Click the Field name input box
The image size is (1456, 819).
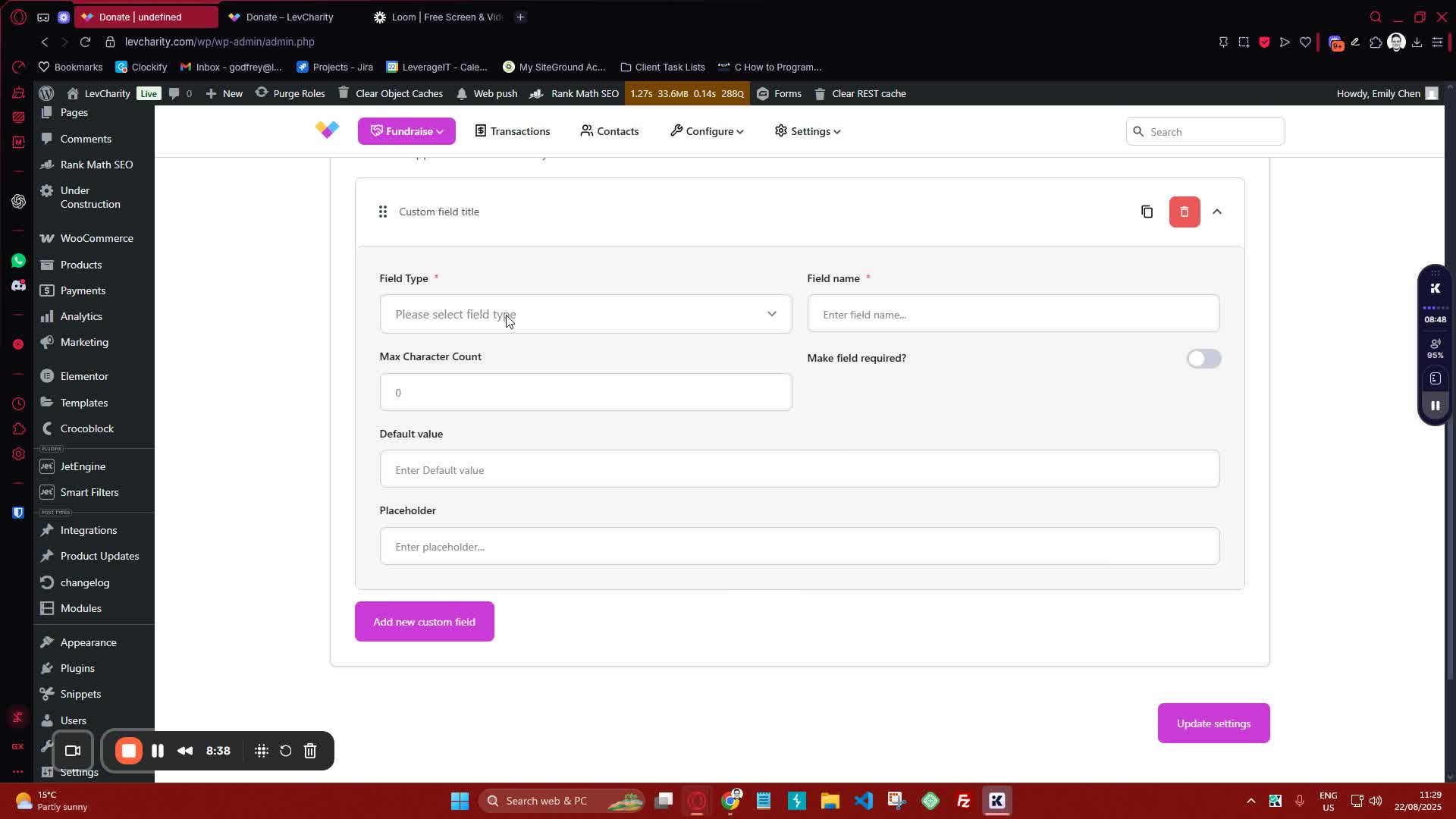(x=1012, y=314)
